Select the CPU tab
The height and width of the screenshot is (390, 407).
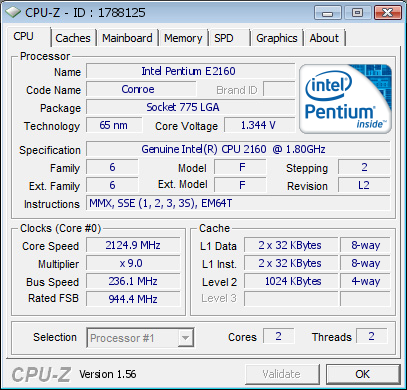point(28,37)
